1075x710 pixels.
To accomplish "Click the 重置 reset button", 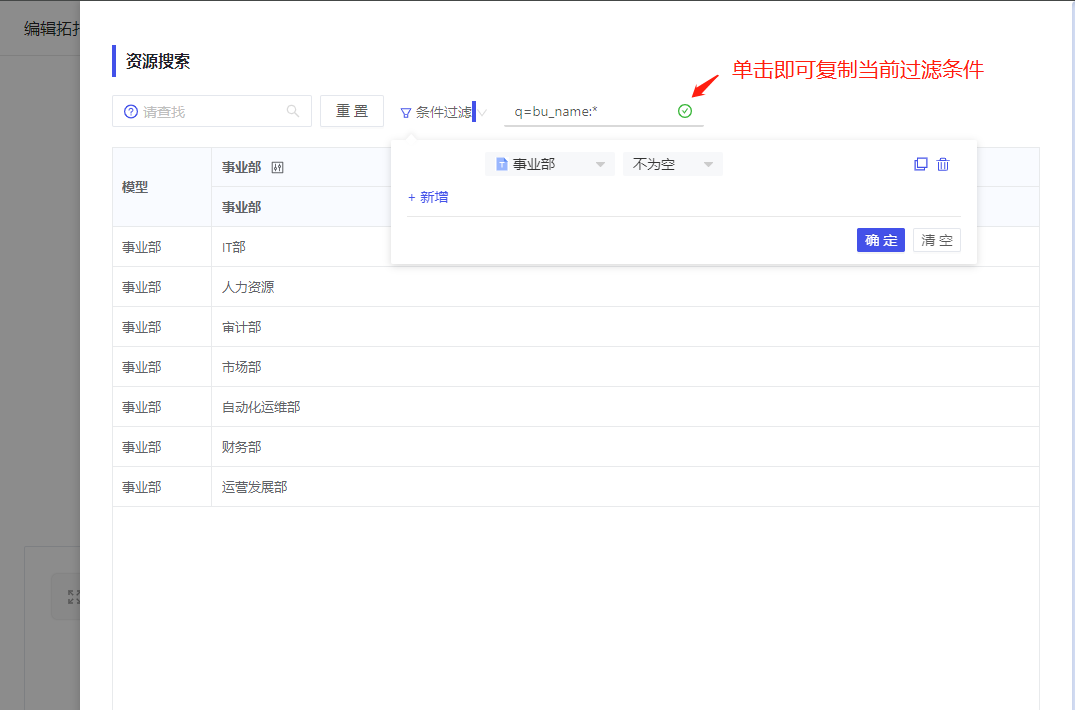I will [x=352, y=111].
